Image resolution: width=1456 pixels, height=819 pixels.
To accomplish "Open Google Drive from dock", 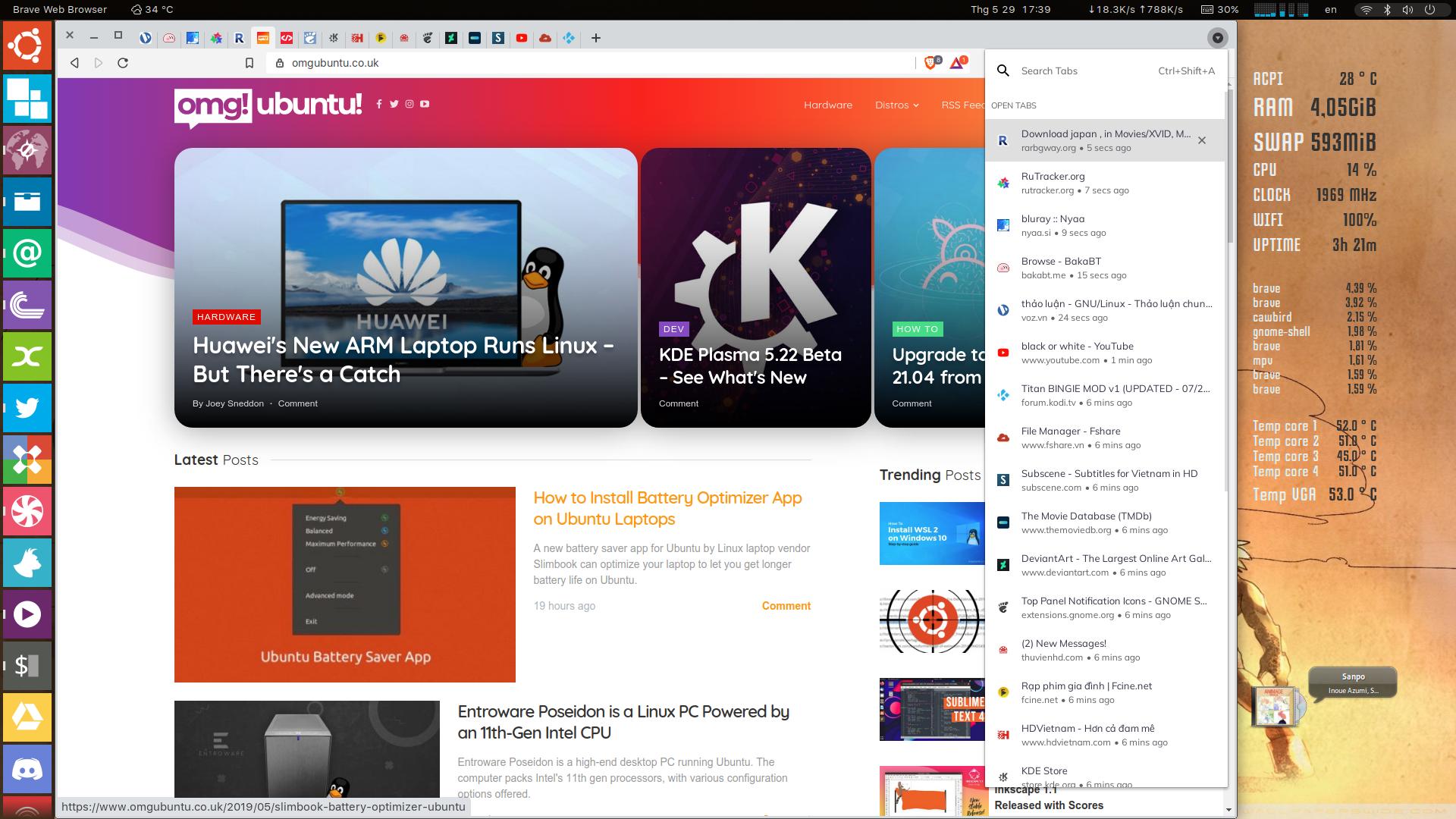I will pos(27,717).
